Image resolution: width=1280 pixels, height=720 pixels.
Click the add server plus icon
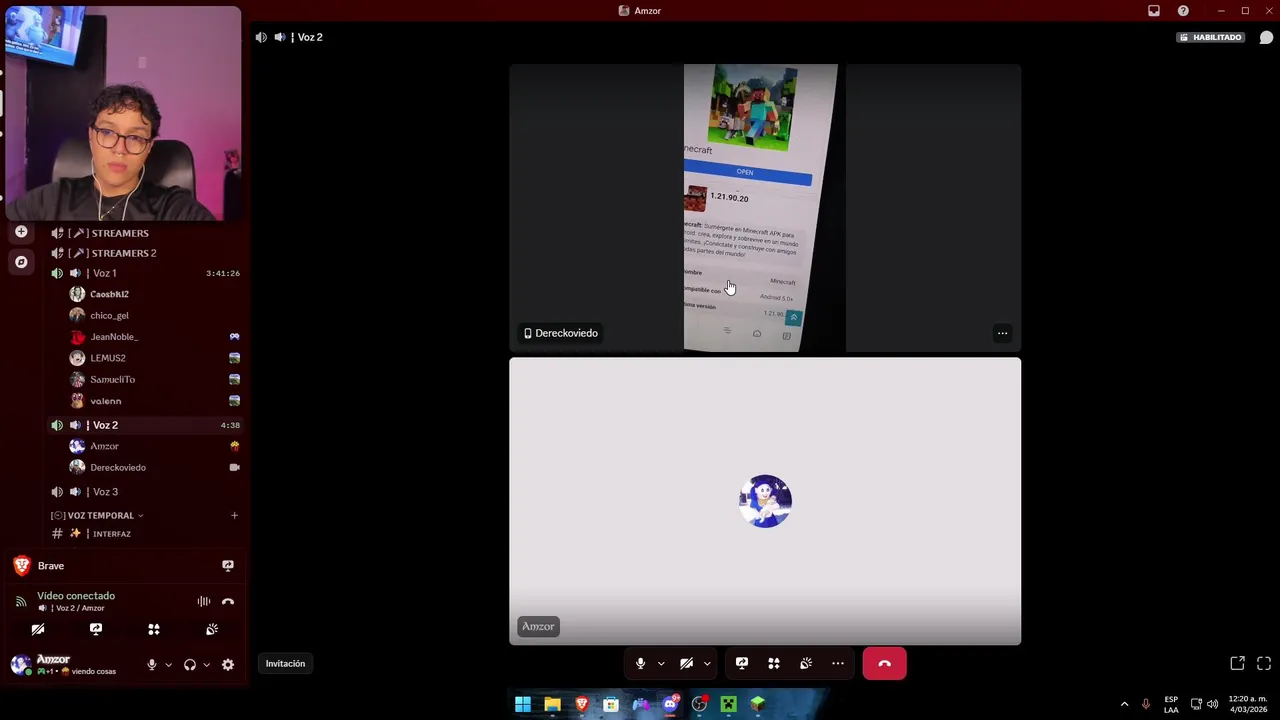click(x=21, y=232)
